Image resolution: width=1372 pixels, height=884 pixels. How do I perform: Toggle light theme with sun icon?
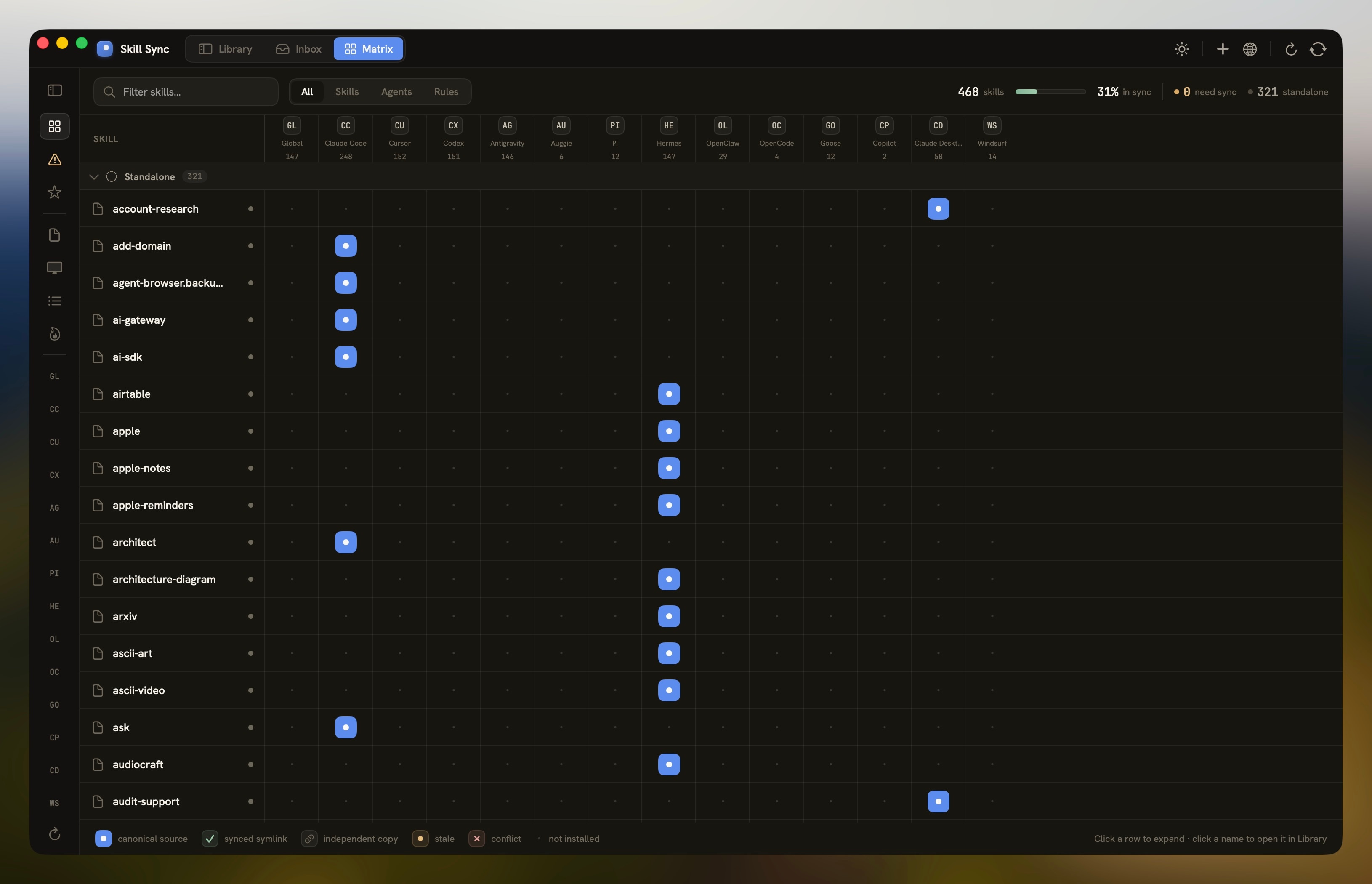point(1181,49)
